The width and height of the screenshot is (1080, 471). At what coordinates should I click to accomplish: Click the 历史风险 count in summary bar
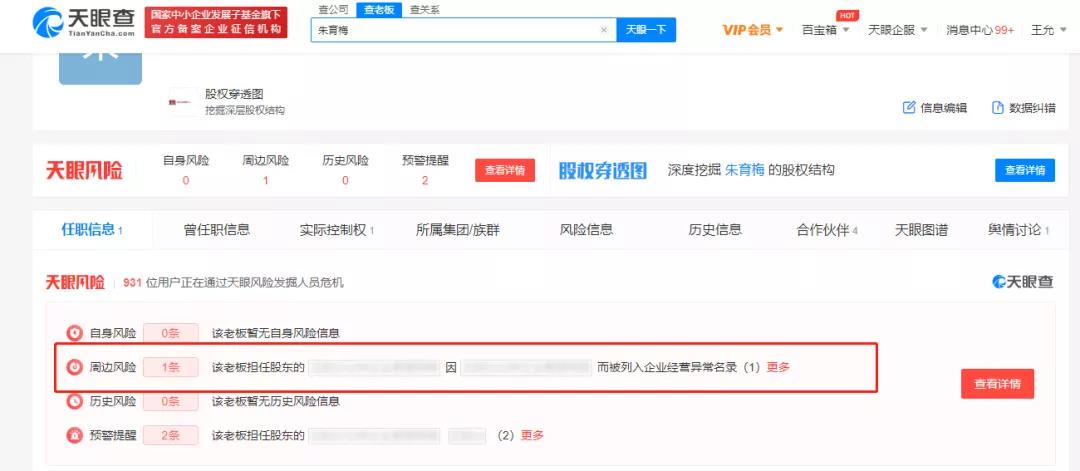(345, 180)
